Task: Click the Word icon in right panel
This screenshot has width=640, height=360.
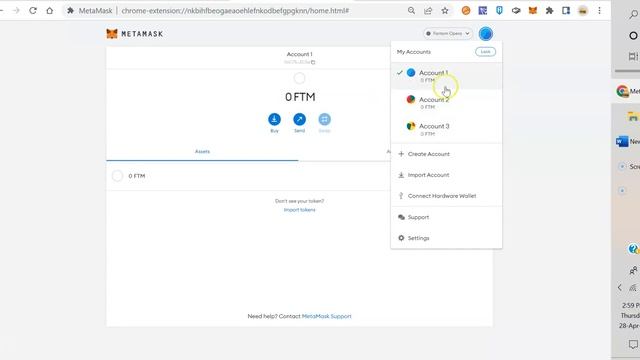Action: tap(622, 141)
